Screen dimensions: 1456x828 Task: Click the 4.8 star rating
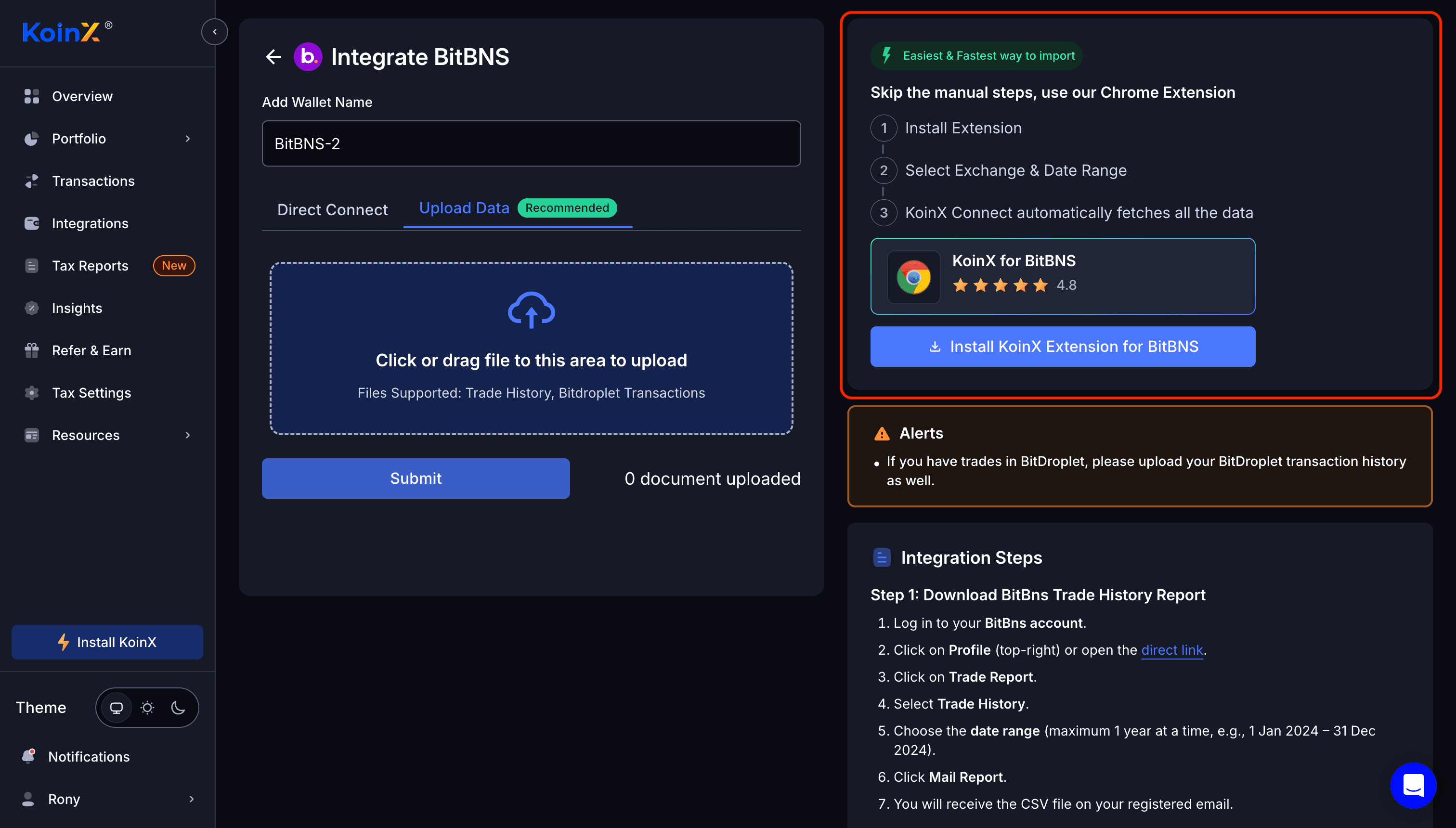coord(1014,285)
